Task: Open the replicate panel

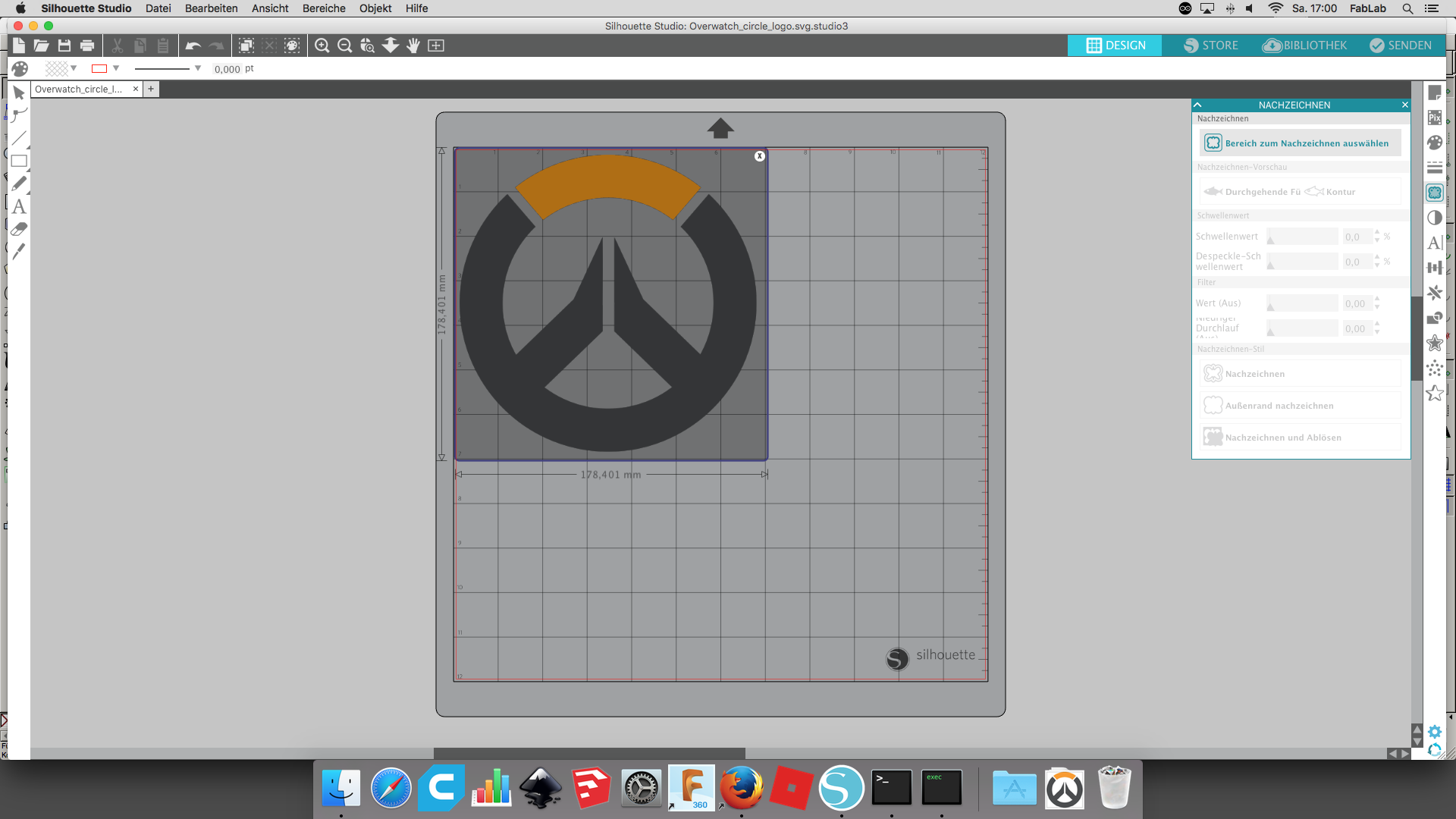Action: pos(1435,293)
